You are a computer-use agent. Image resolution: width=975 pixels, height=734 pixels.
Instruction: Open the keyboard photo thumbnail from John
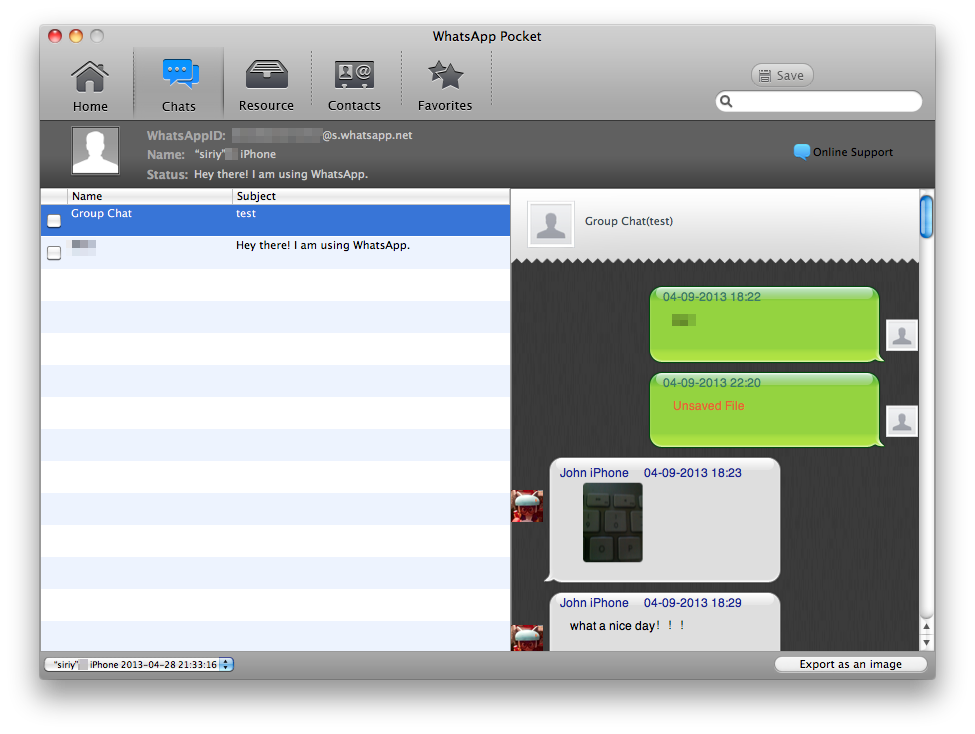pyautogui.click(x=612, y=522)
